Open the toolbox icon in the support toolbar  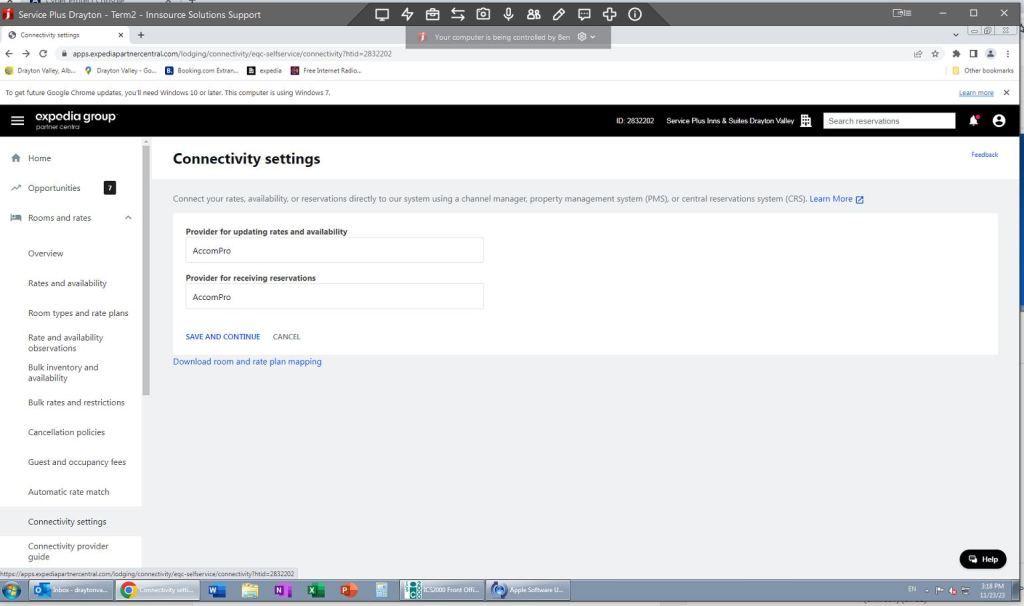431,14
